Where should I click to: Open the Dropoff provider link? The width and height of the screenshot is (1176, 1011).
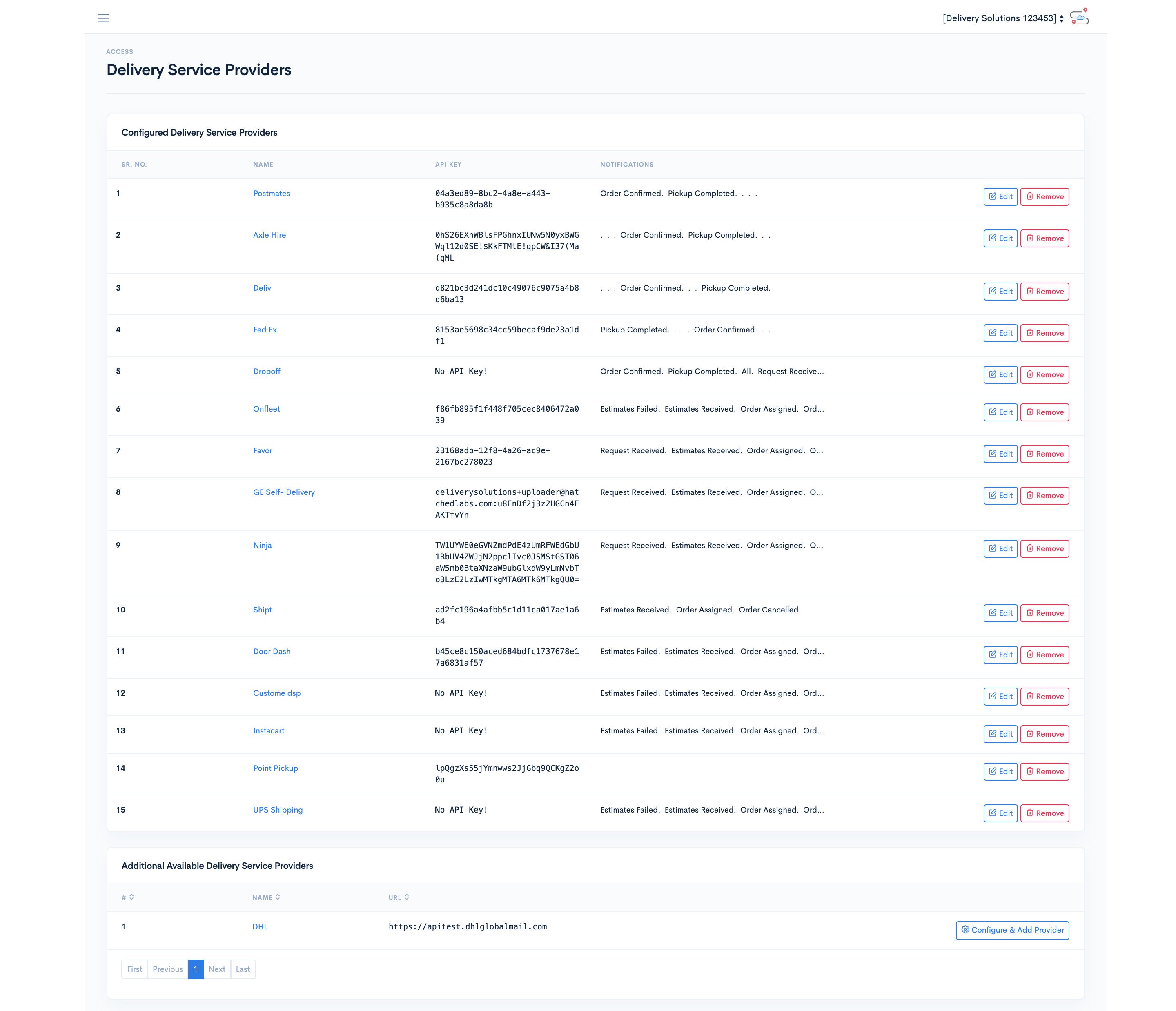tap(266, 372)
